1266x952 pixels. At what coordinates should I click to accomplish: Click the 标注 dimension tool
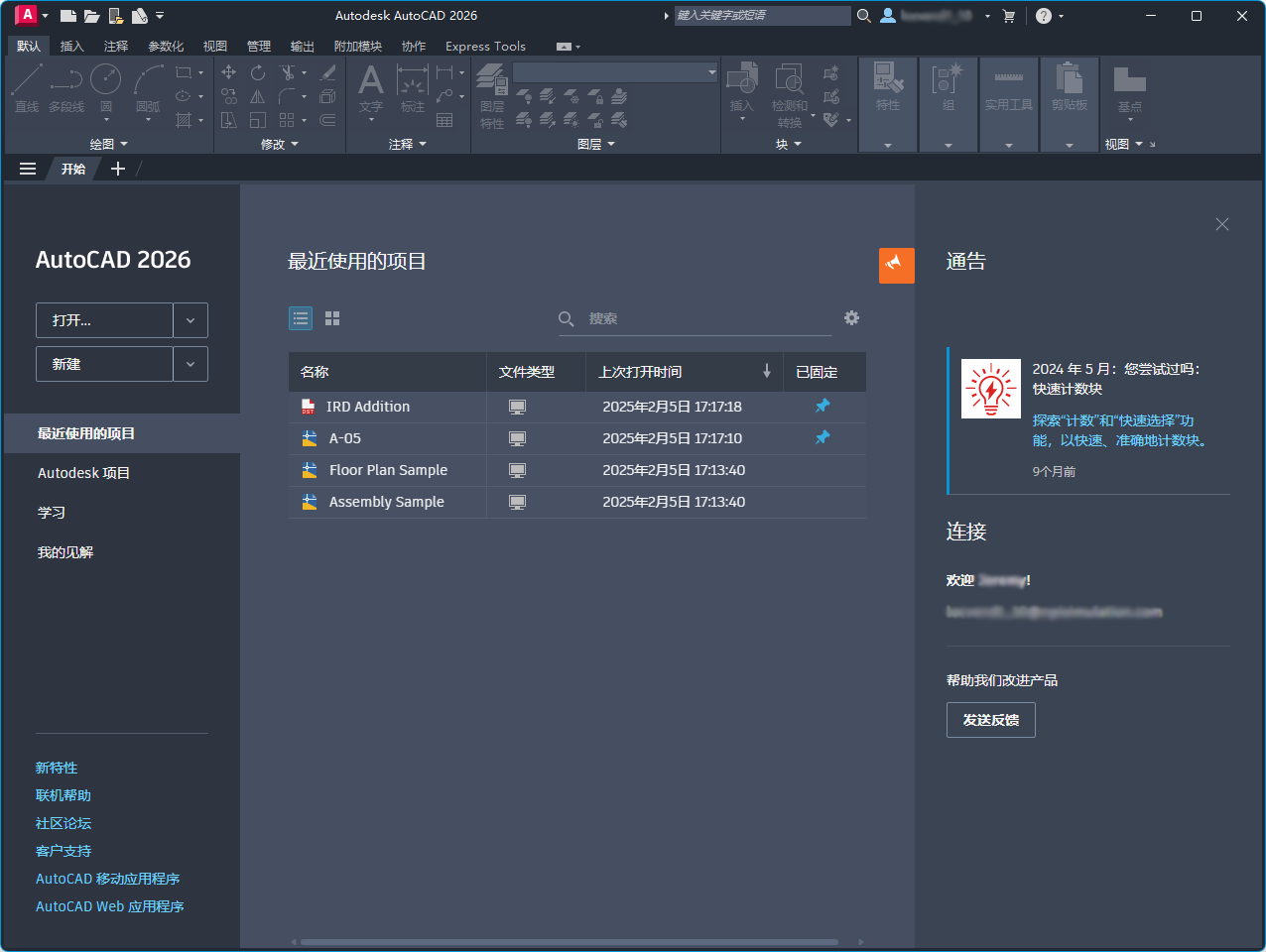(413, 88)
